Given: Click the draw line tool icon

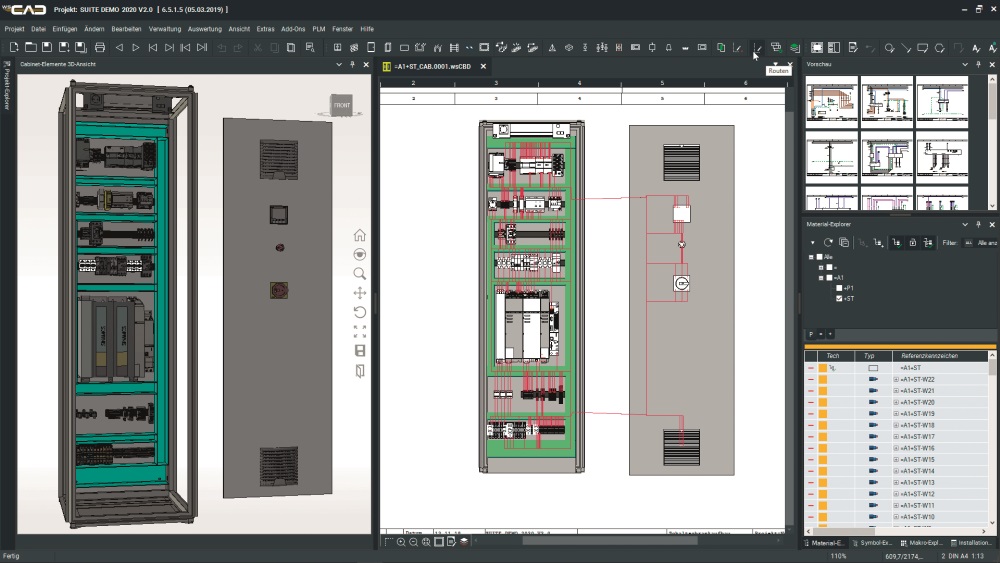Looking at the screenshot, I should (x=906, y=47).
